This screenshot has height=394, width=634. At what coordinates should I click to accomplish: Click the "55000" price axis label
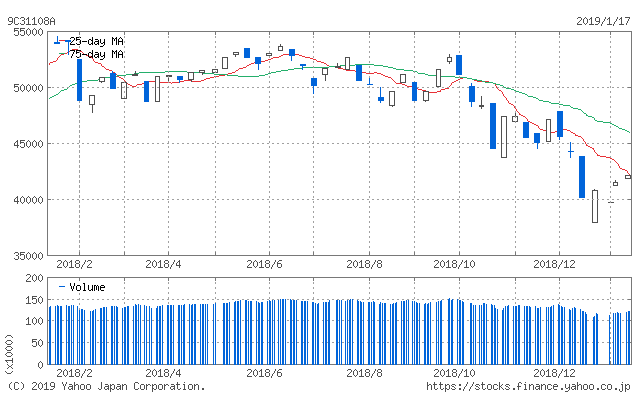(28, 32)
